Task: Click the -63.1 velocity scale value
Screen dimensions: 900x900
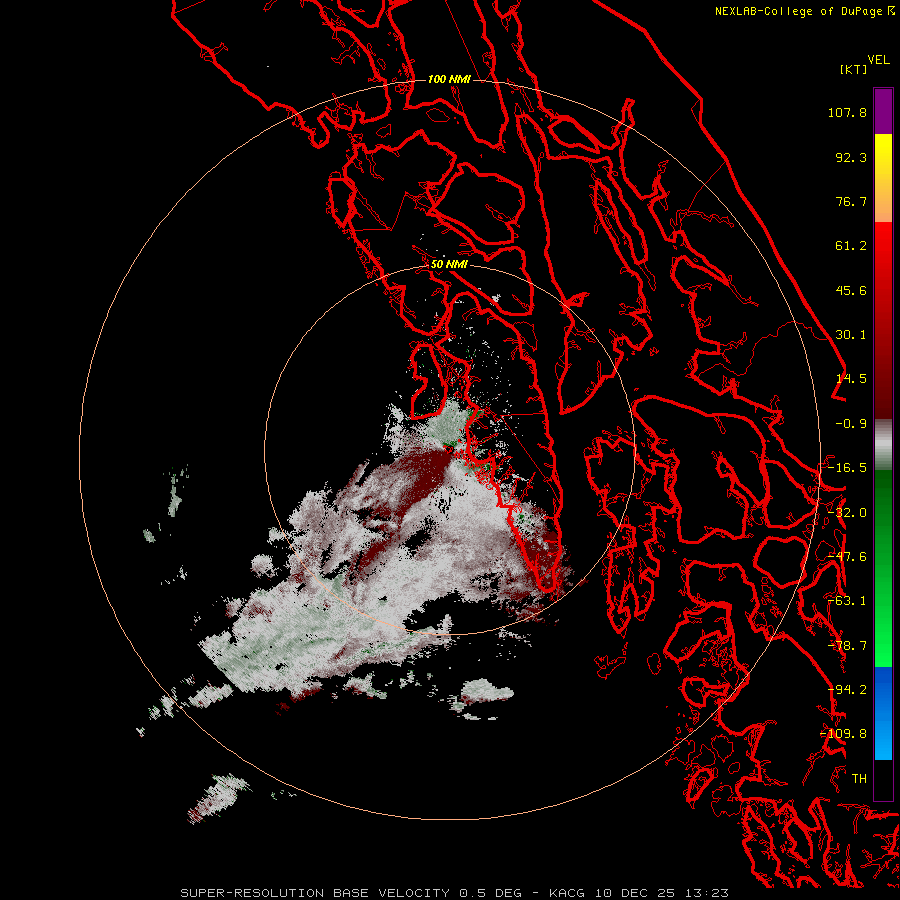Action: (x=847, y=601)
